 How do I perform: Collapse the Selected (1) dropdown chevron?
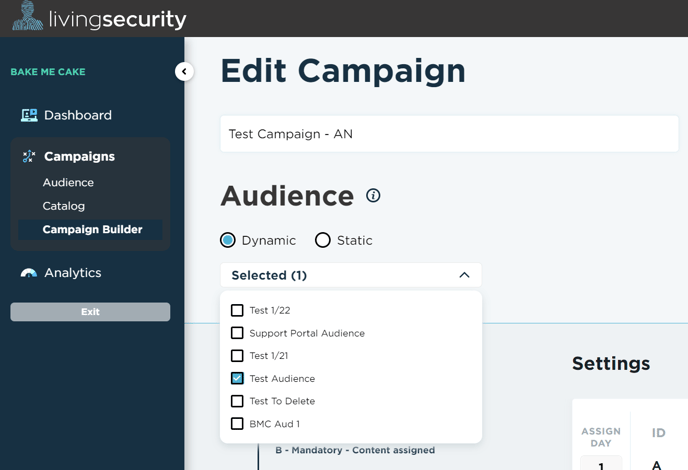(x=464, y=275)
